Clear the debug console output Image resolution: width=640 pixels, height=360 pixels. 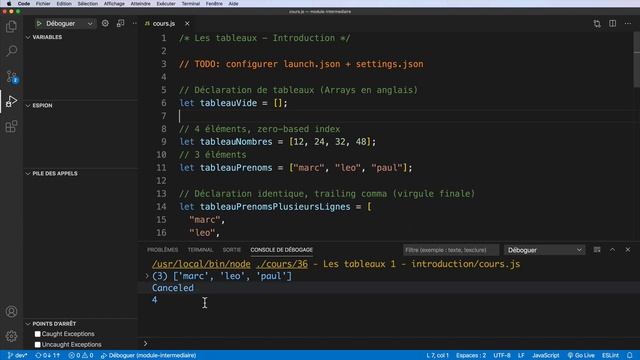coord(597,250)
